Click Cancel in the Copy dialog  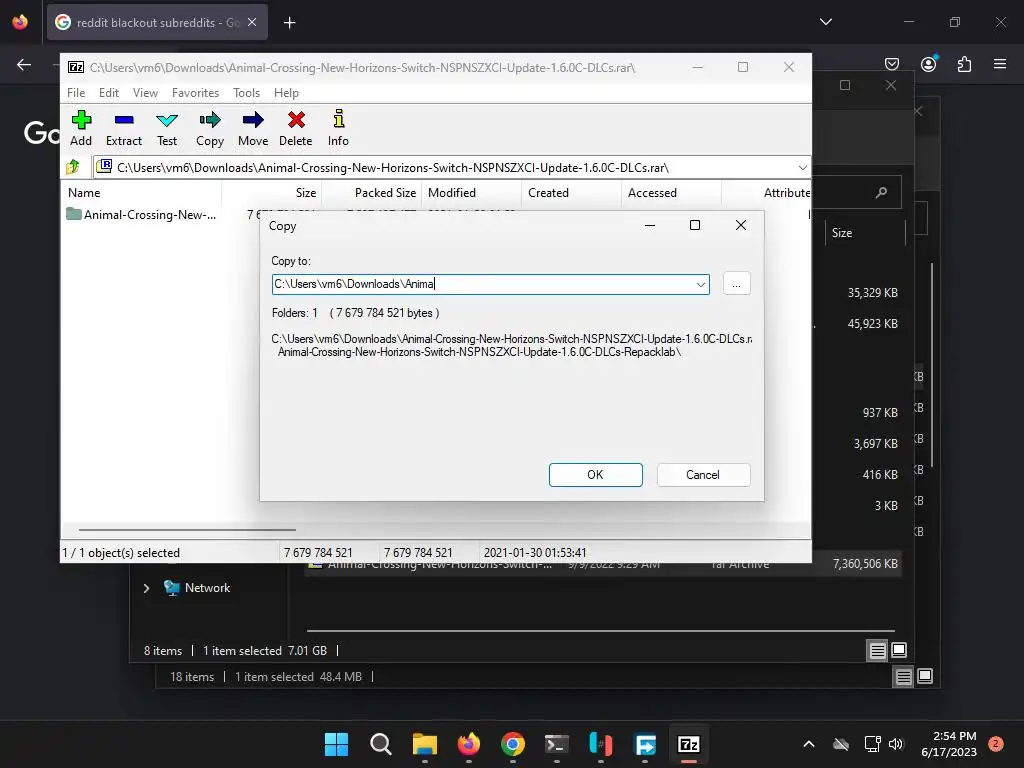(703, 475)
